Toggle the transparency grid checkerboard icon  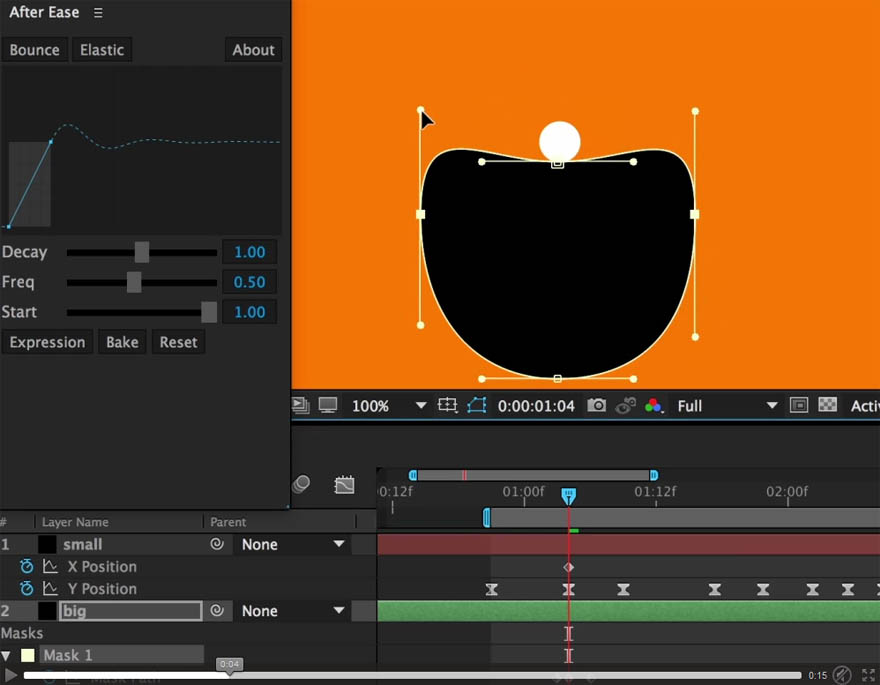click(827, 405)
